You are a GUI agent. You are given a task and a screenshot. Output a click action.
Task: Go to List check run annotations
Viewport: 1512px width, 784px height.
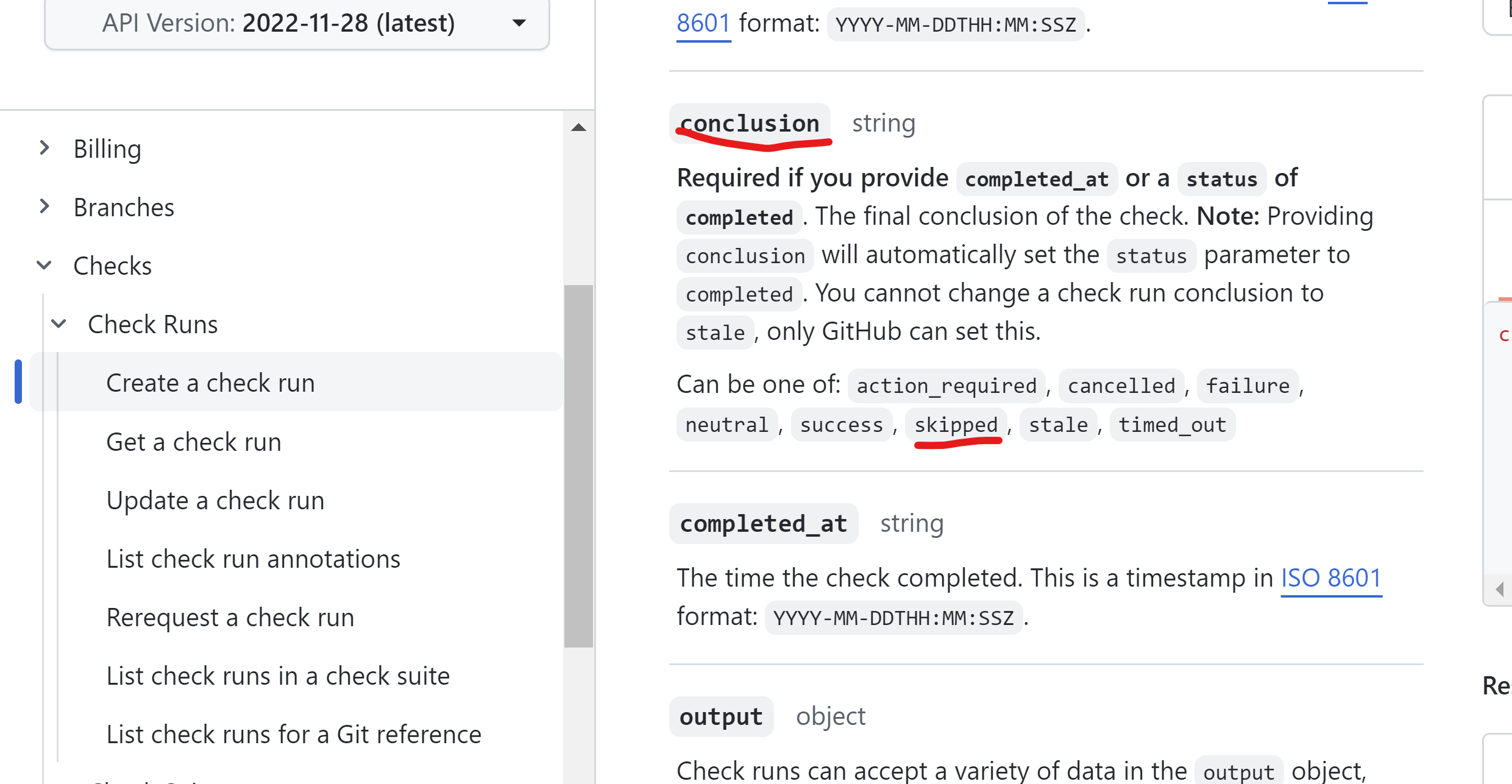[x=253, y=559]
